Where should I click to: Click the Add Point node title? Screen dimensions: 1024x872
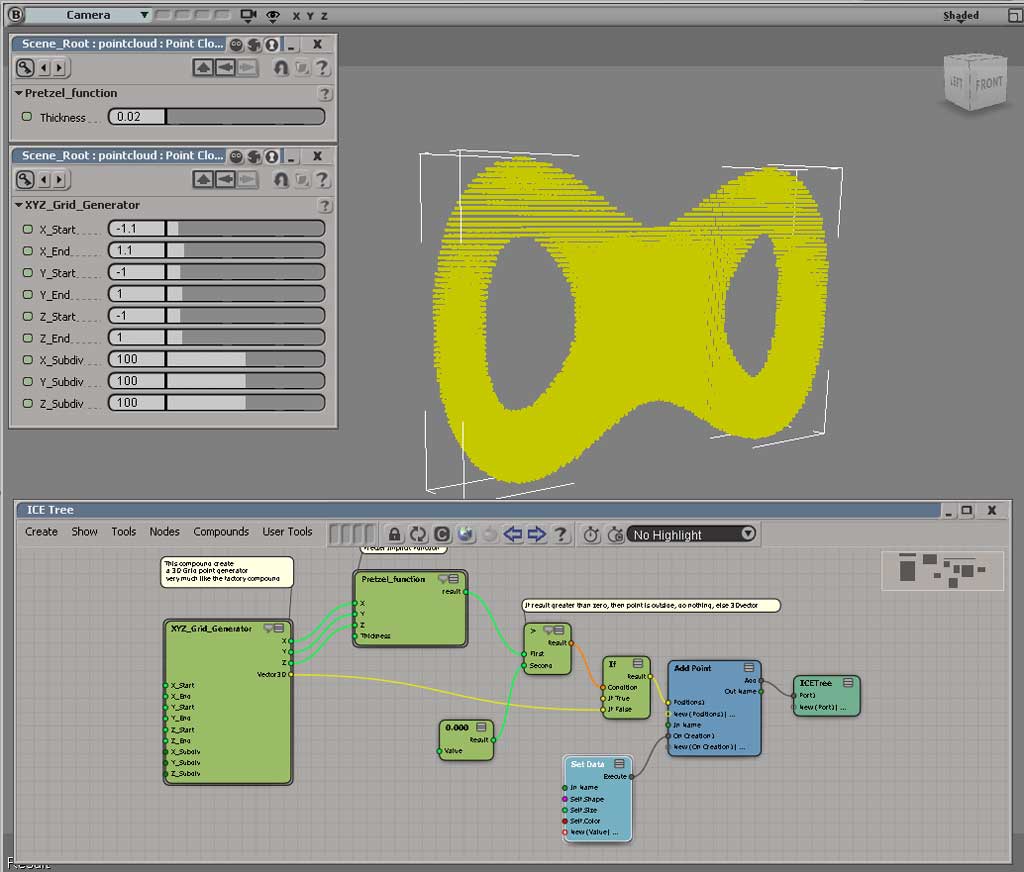coord(693,668)
